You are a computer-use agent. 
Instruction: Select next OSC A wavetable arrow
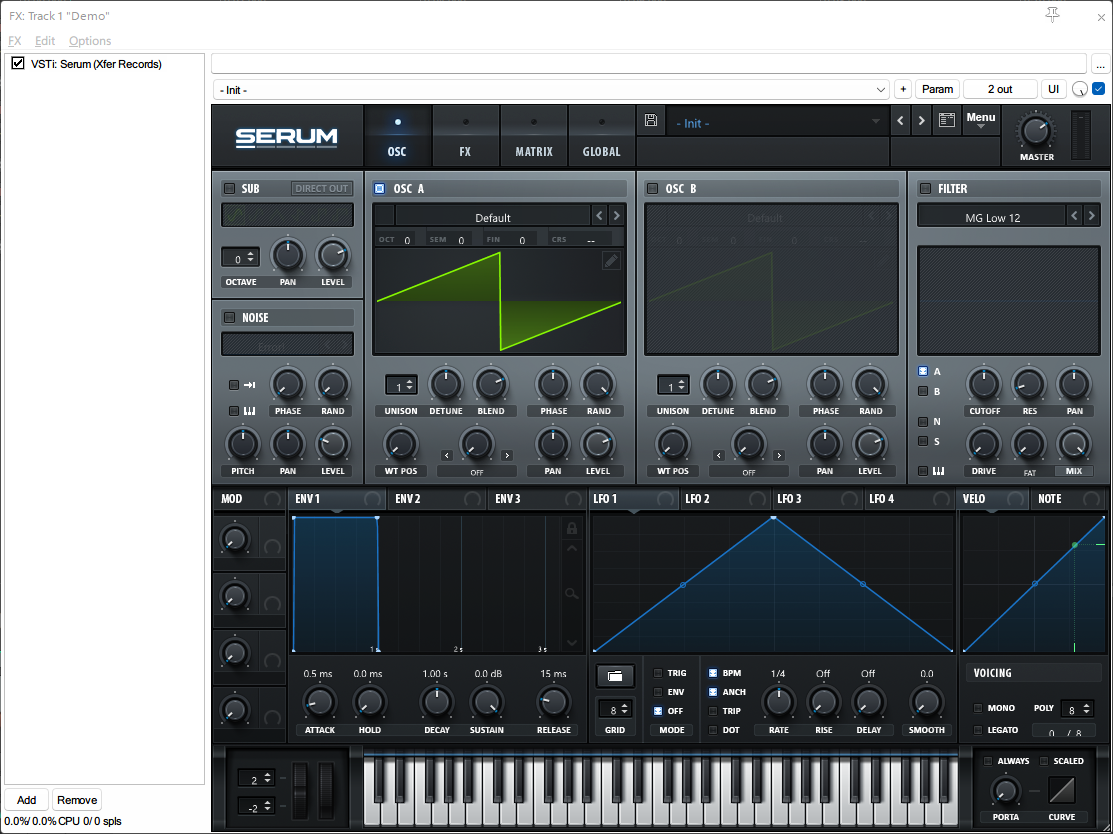coord(616,216)
